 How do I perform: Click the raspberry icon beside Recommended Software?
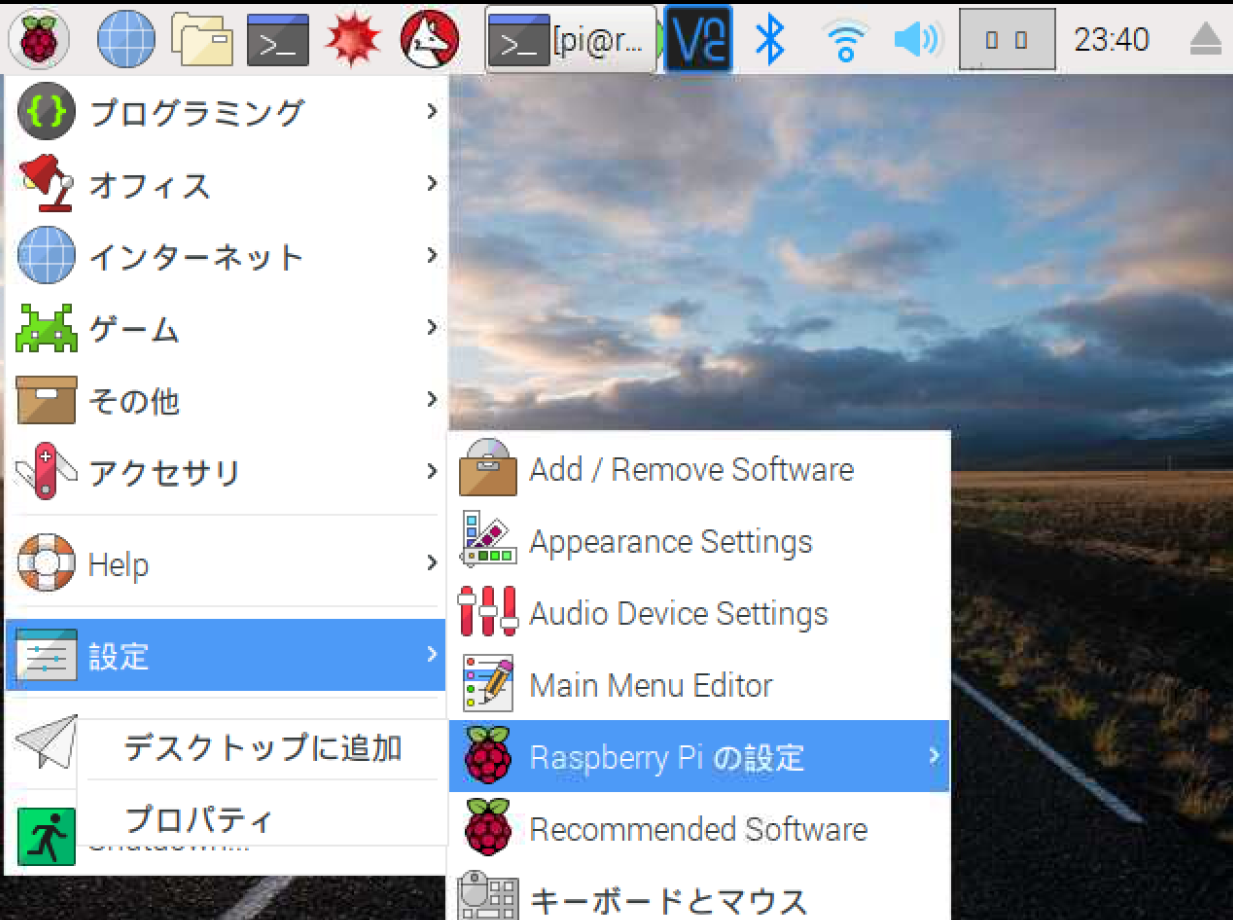coord(488,828)
